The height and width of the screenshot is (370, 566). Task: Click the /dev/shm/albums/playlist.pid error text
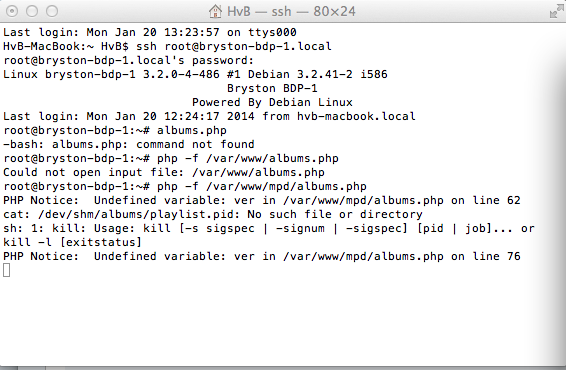[213, 214]
